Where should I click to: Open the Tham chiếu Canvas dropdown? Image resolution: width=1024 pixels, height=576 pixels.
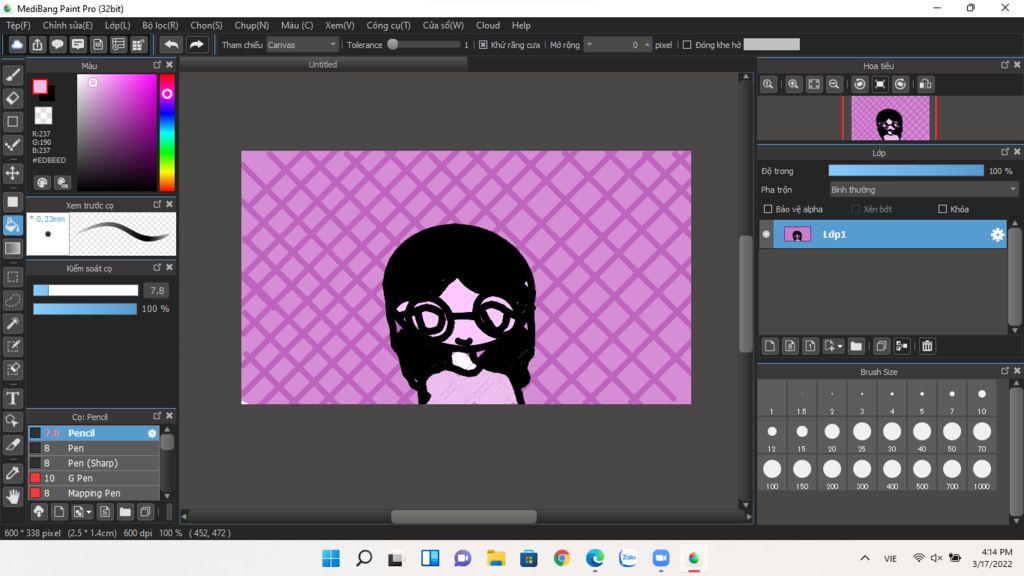(x=302, y=45)
